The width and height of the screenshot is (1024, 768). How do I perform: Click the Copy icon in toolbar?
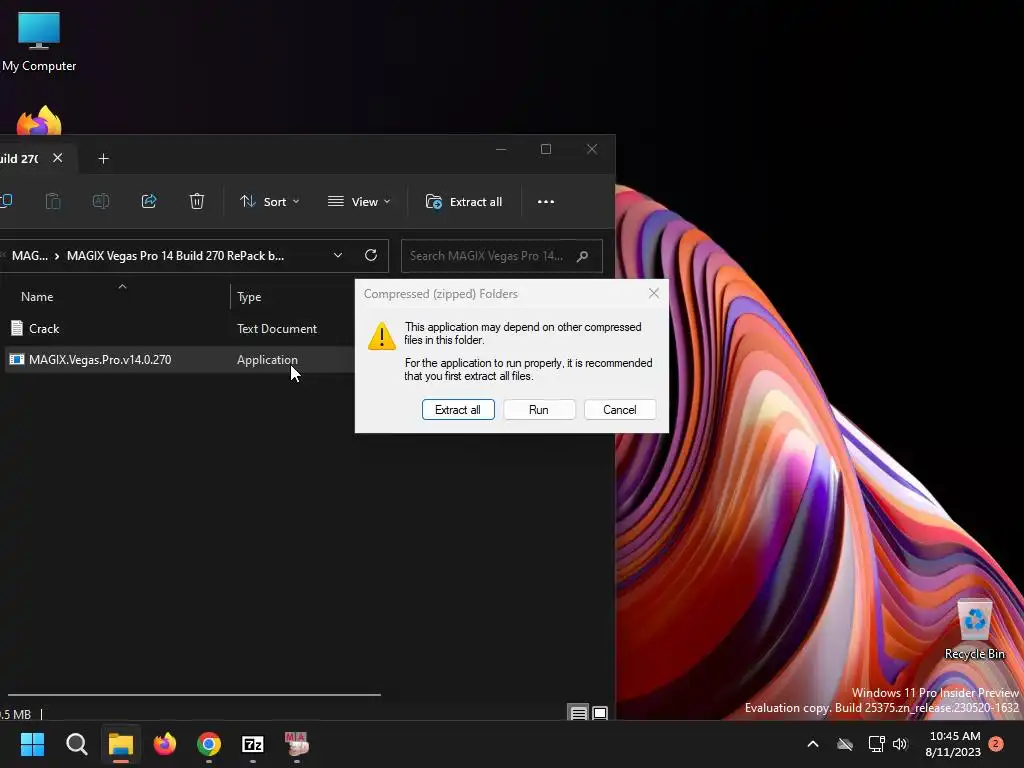(x=7, y=201)
